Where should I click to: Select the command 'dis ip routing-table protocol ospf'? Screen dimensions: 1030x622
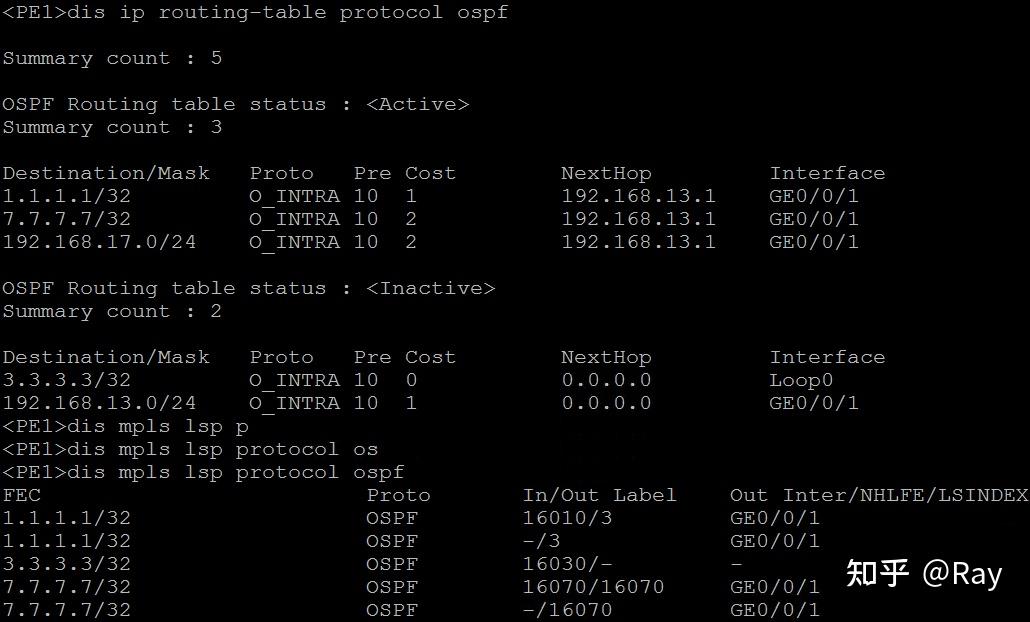pyautogui.click(x=290, y=12)
